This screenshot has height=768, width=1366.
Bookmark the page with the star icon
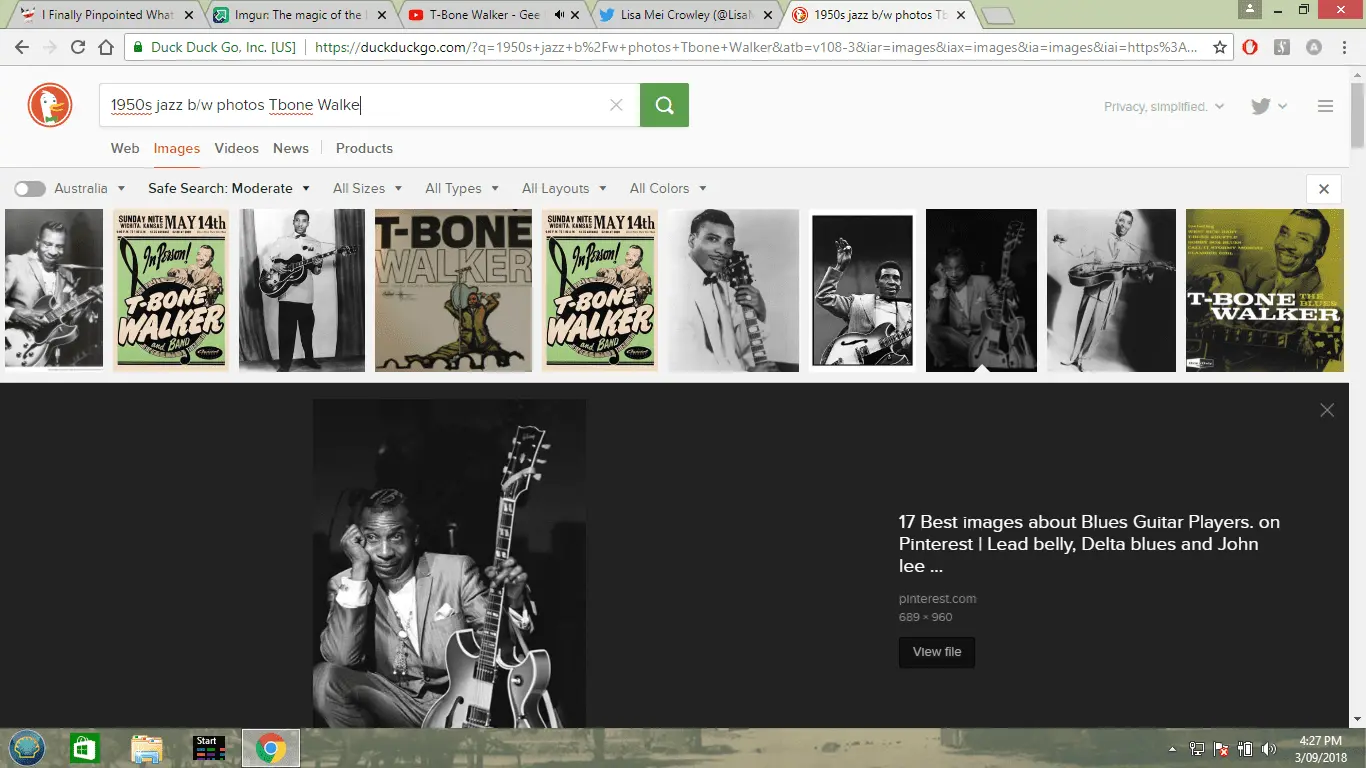click(1219, 47)
